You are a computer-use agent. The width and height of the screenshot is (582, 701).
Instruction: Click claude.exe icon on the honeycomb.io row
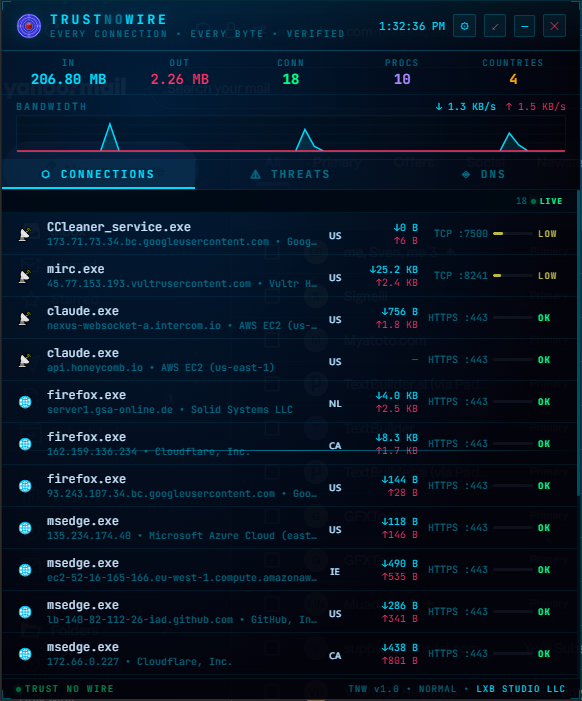pos(25,360)
